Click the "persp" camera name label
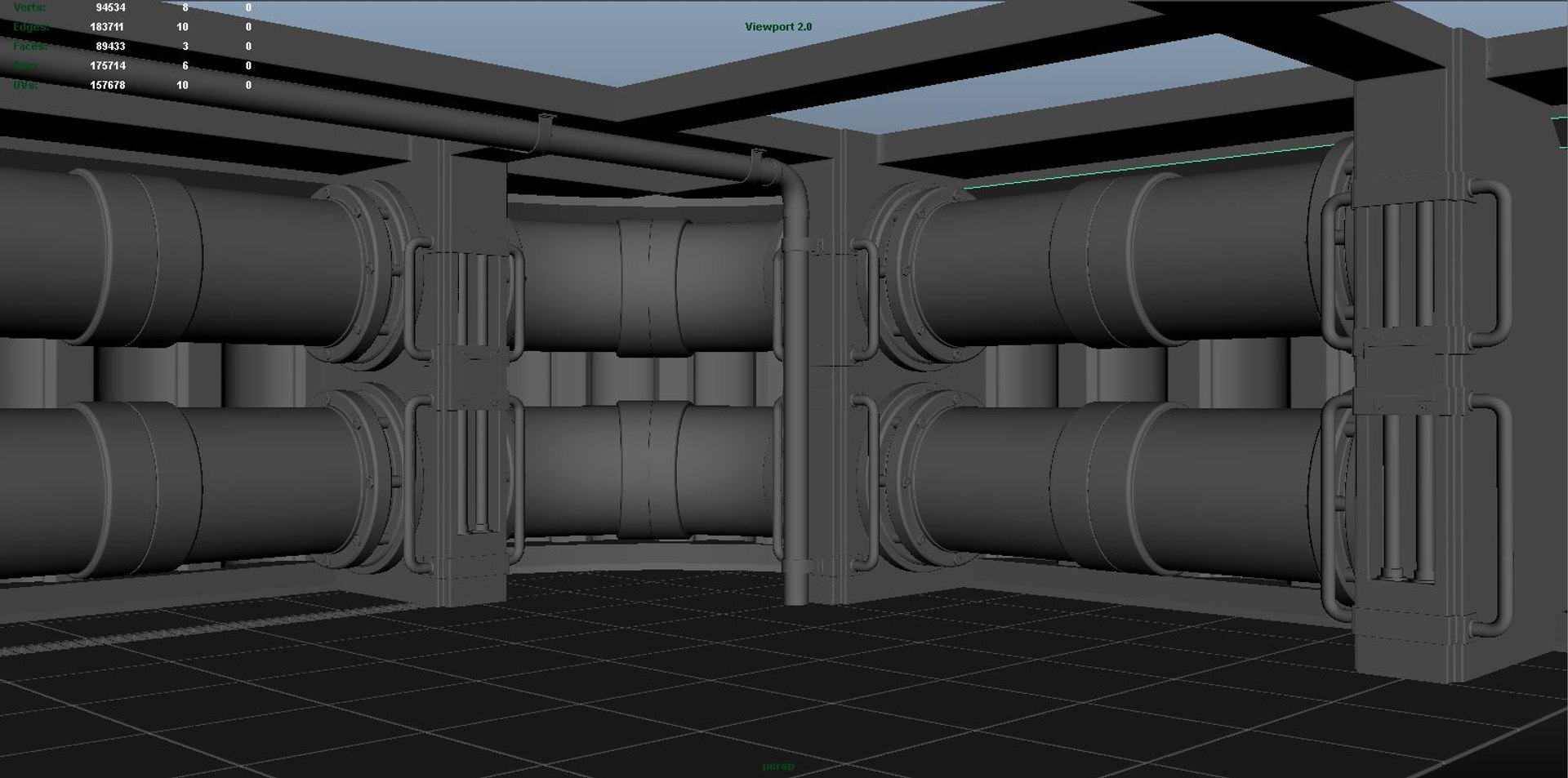 pos(777,766)
